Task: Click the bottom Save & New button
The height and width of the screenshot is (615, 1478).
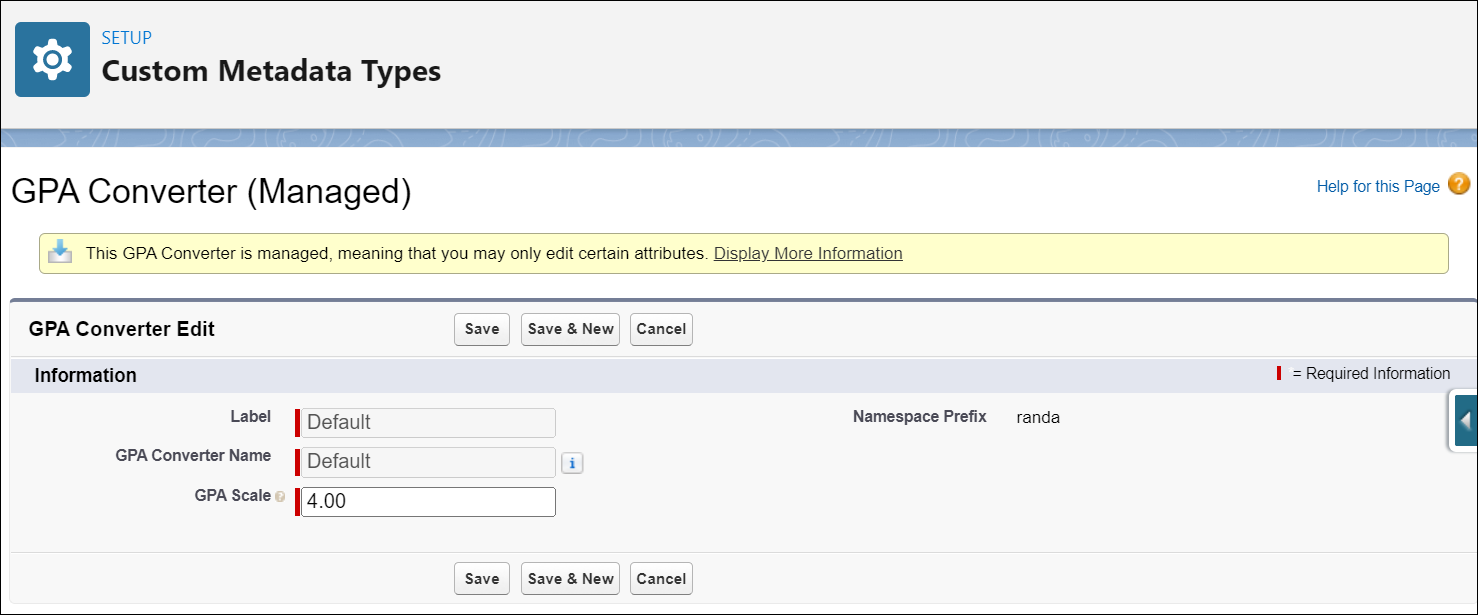Action: (x=571, y=579)
